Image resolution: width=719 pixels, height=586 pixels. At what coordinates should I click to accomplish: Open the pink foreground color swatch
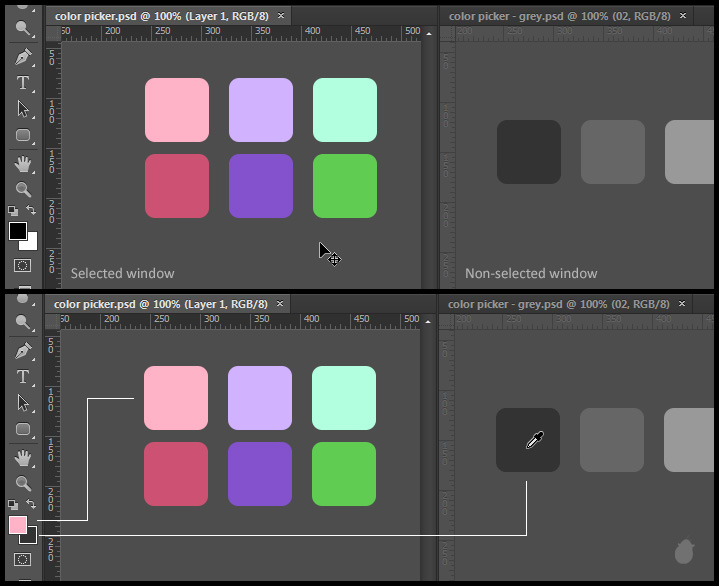pyautogui.click(x=17, y=525)
